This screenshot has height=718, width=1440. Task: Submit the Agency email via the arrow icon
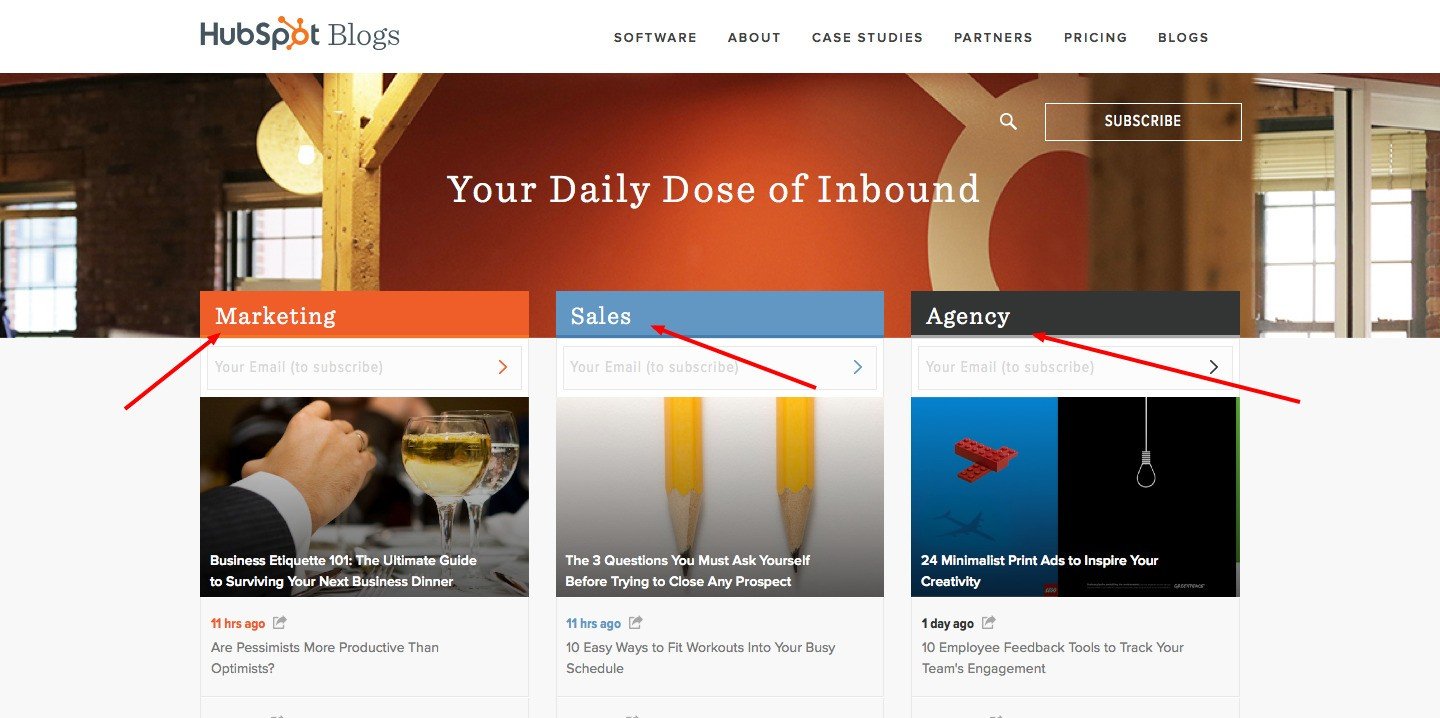(1213, 367)
